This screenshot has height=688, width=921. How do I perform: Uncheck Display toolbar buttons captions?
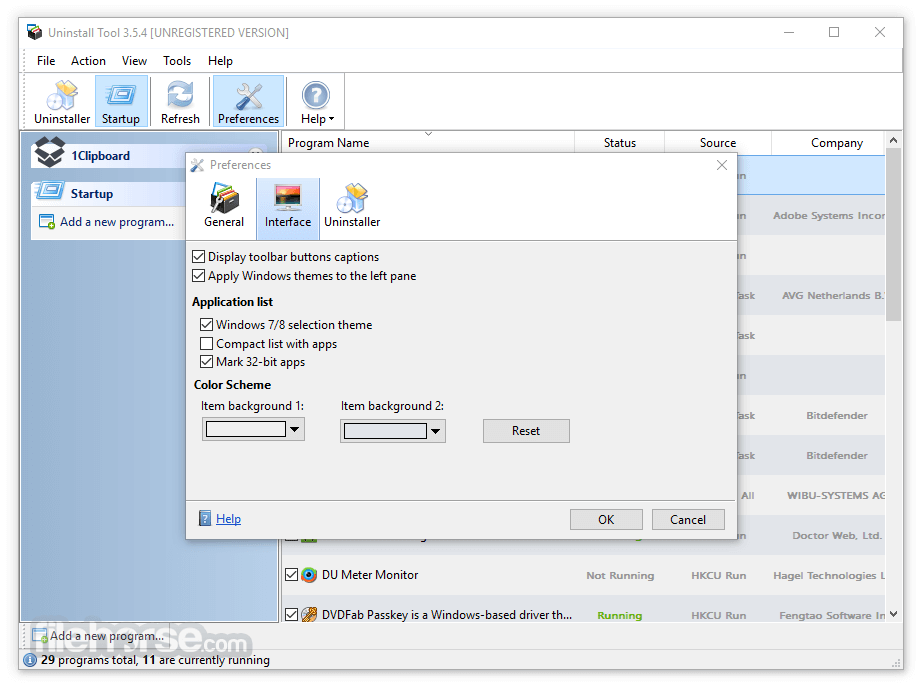pyautogui.click(x=198, y=256)
